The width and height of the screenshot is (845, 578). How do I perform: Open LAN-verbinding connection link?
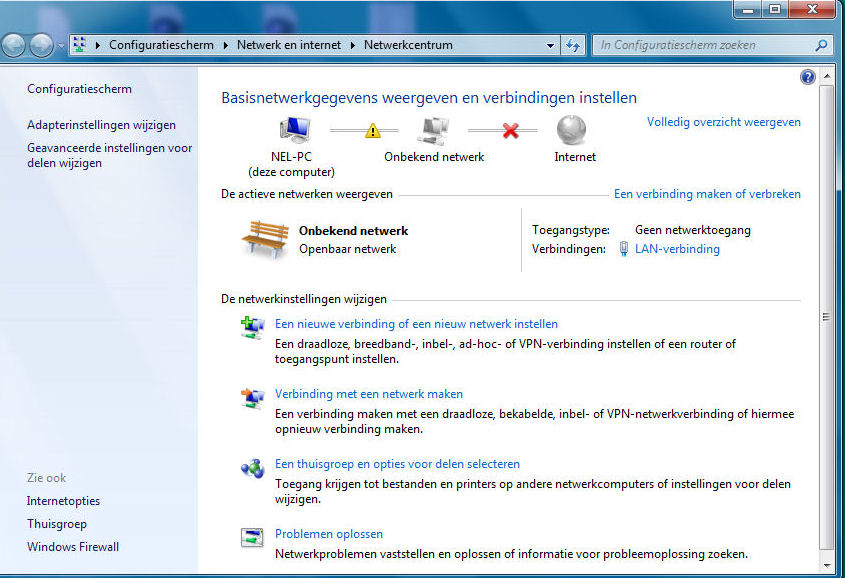tap(677, 249)
